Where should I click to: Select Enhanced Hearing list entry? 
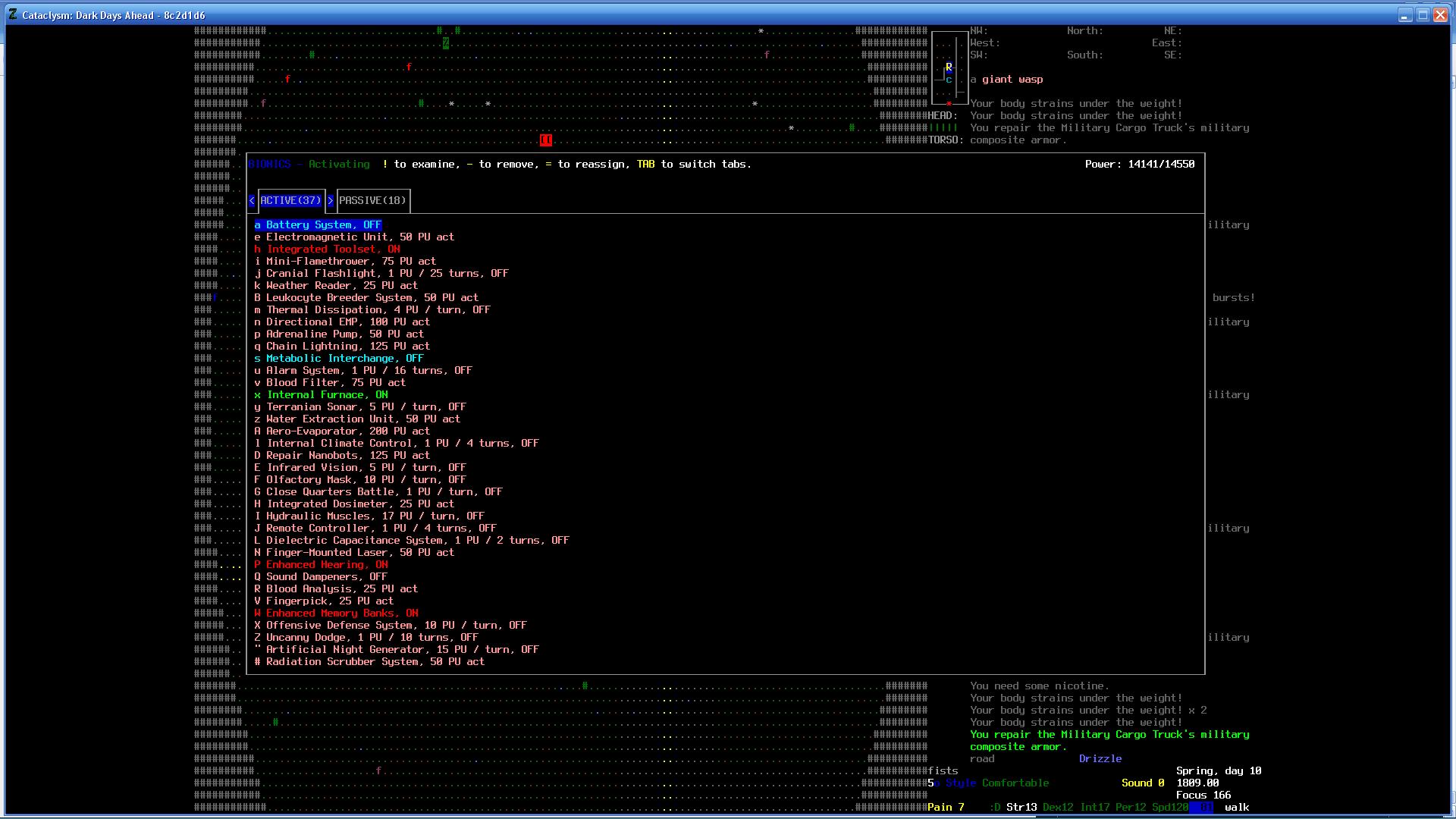coord(322,565)
